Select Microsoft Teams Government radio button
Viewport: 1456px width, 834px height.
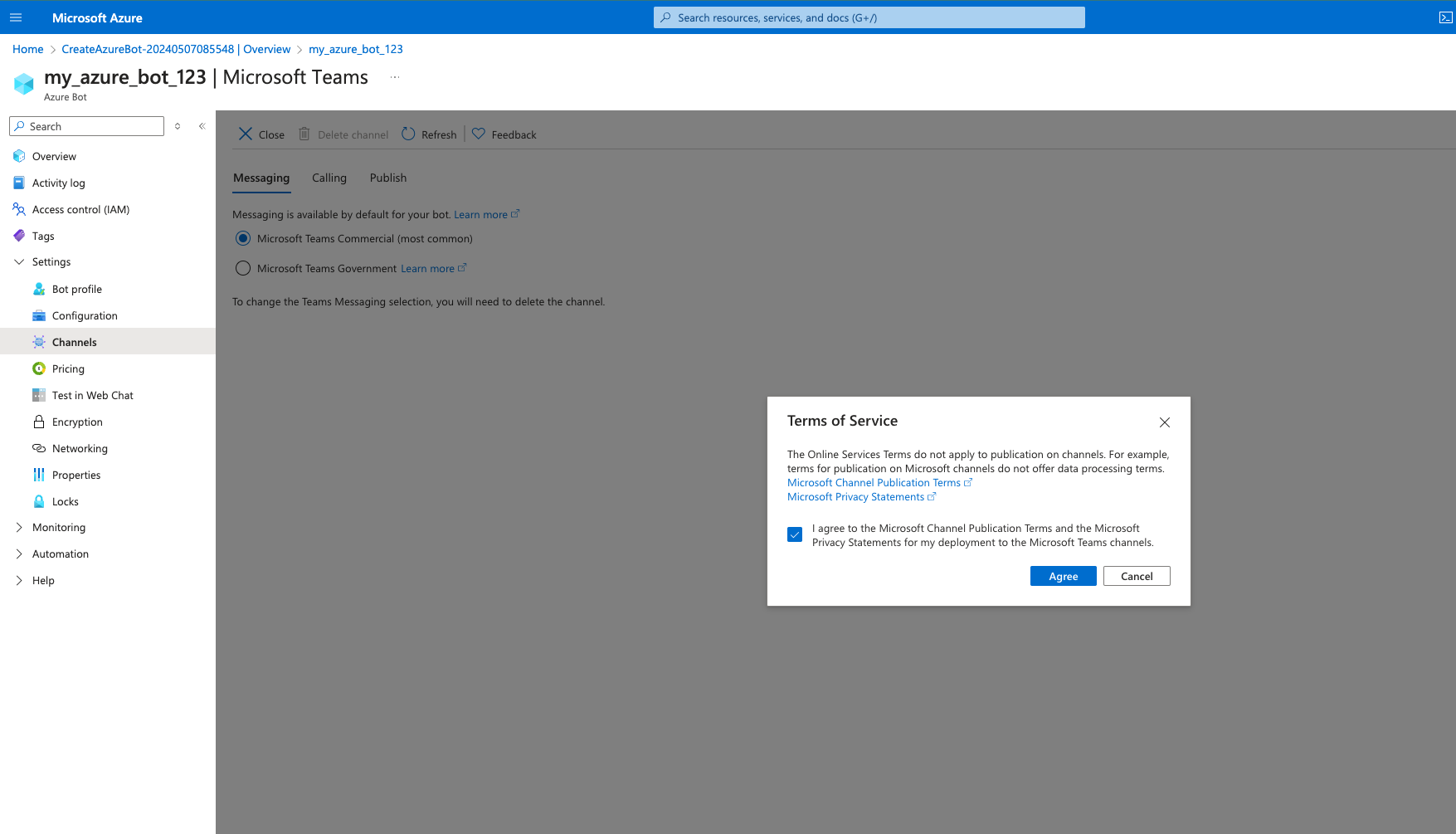click(243, 268)
